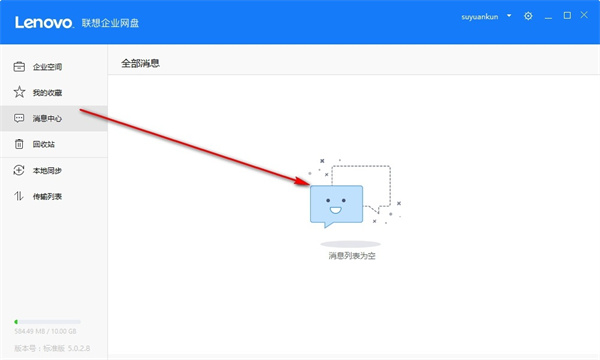Click the 传输列表 up-down arrows icon
Screen dimensions: 600x360
coord(19,196)
